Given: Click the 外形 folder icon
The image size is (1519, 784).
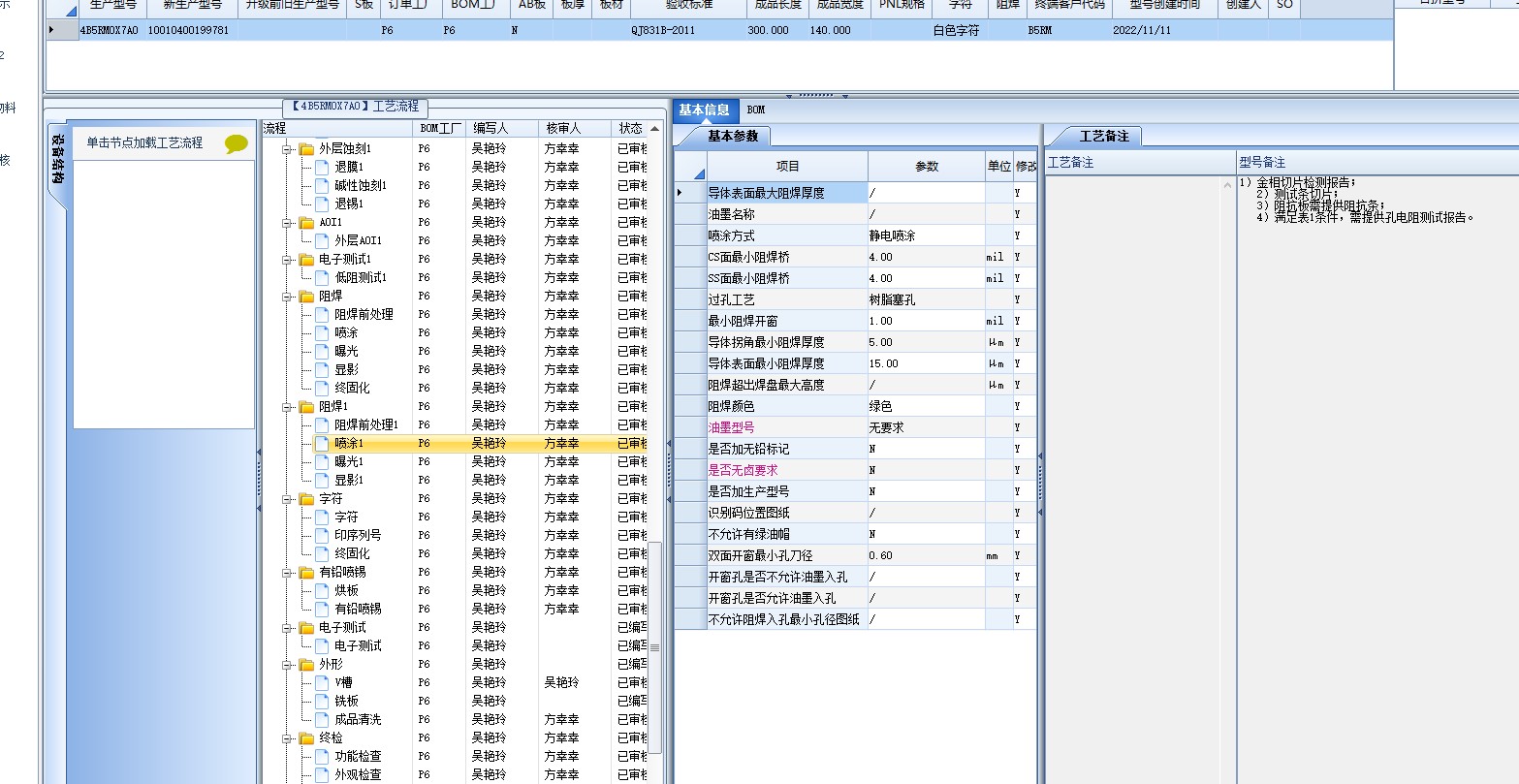Looking at the screenshot, I should point(306,665).
